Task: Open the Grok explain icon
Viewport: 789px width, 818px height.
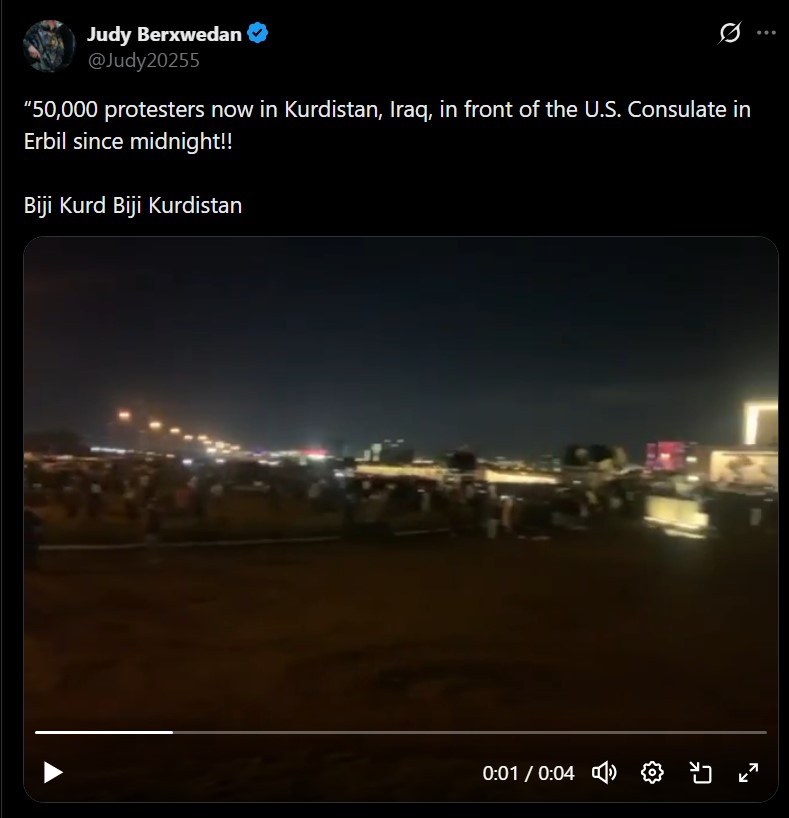Action: pos(729,33)
